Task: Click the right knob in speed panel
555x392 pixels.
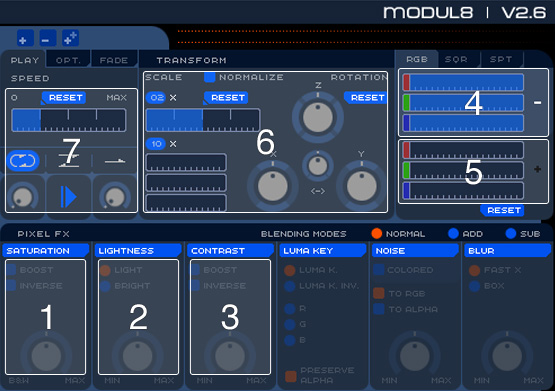Action: (115, 197)
